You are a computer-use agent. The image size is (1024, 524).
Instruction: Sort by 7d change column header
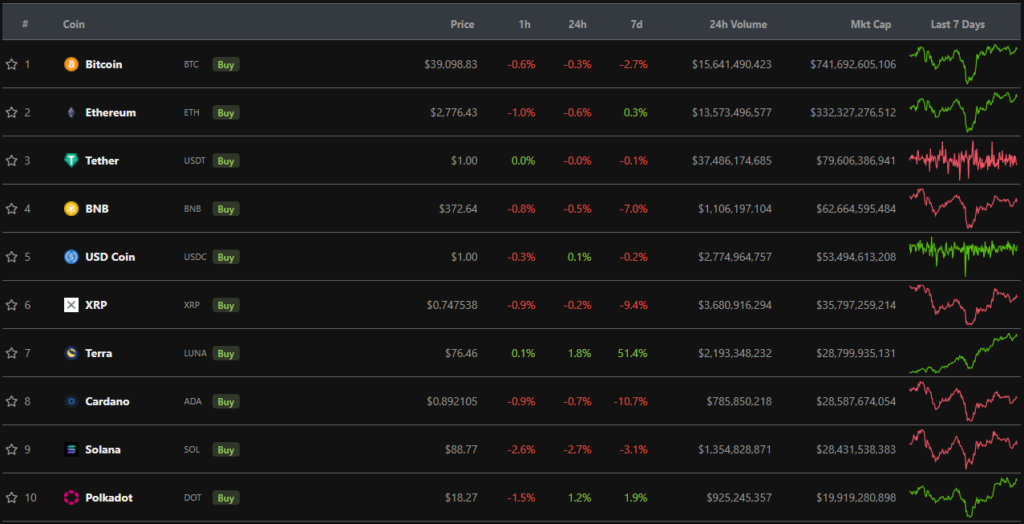(637, 24)
